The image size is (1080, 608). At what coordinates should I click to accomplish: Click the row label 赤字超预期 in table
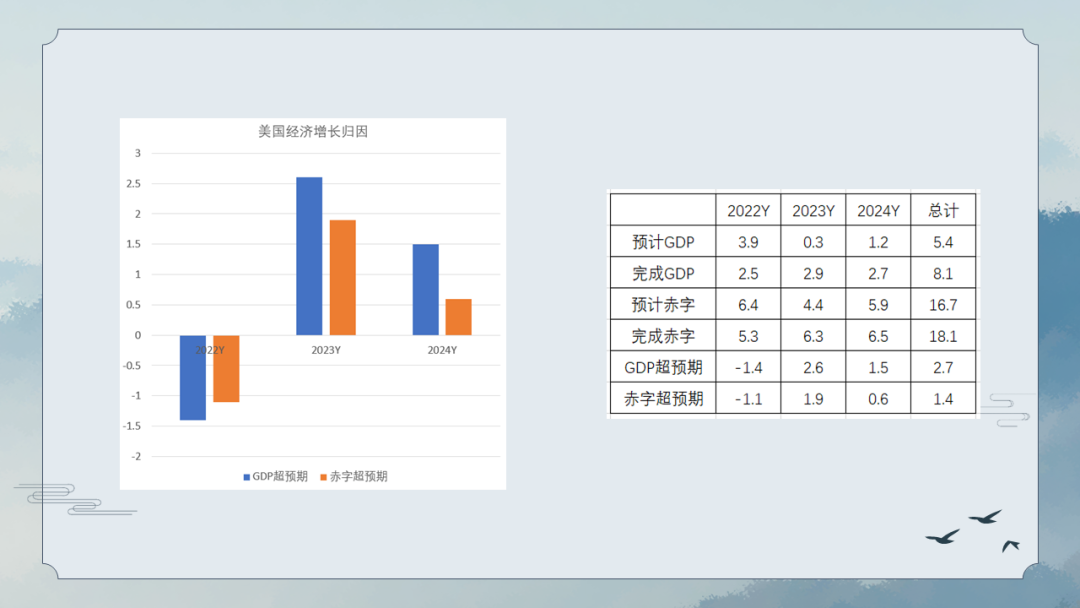(x=663, y=399)
